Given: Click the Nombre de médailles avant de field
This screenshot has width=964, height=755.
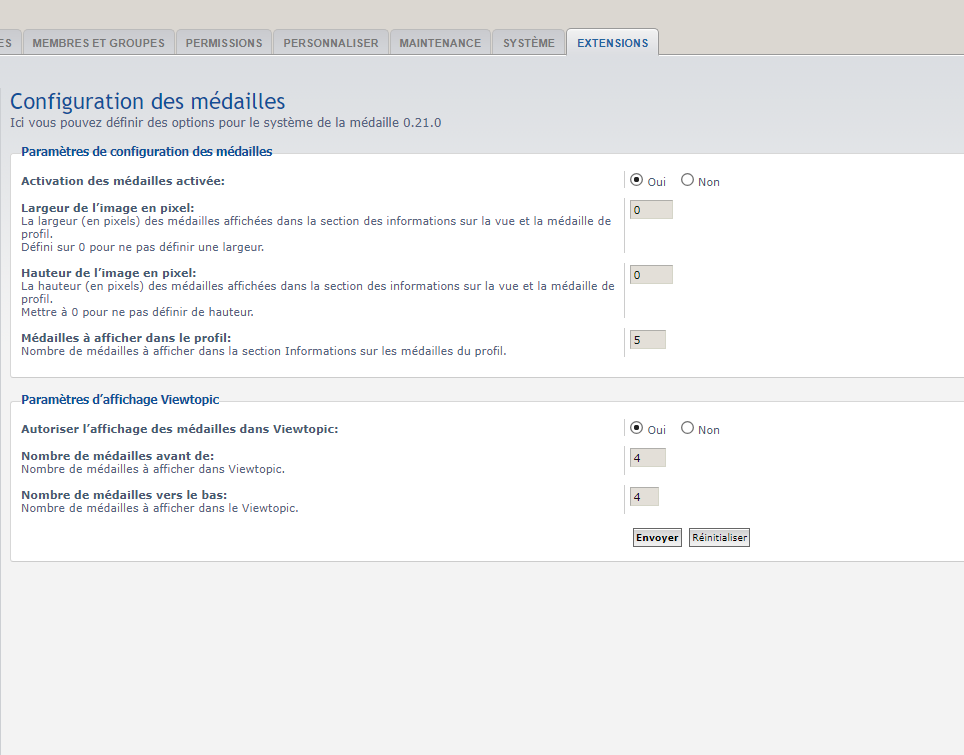Looking at the screenshot, I should pos(647,458).
